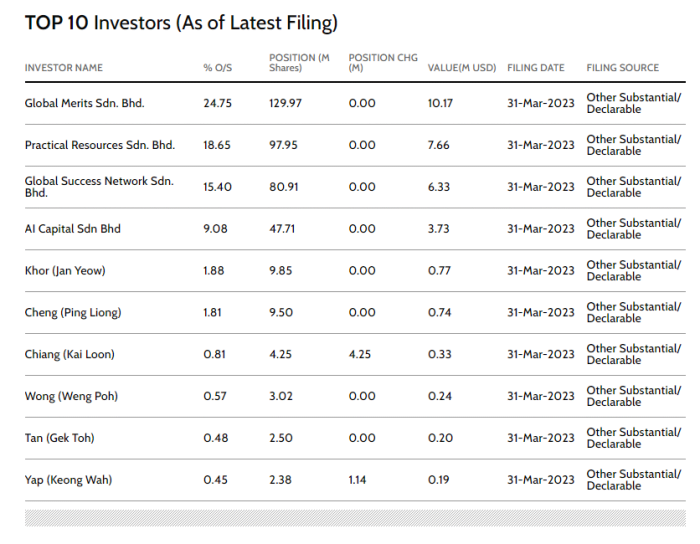Click the 2.50 position value
The image size is (700, 544).
[281, 438]
